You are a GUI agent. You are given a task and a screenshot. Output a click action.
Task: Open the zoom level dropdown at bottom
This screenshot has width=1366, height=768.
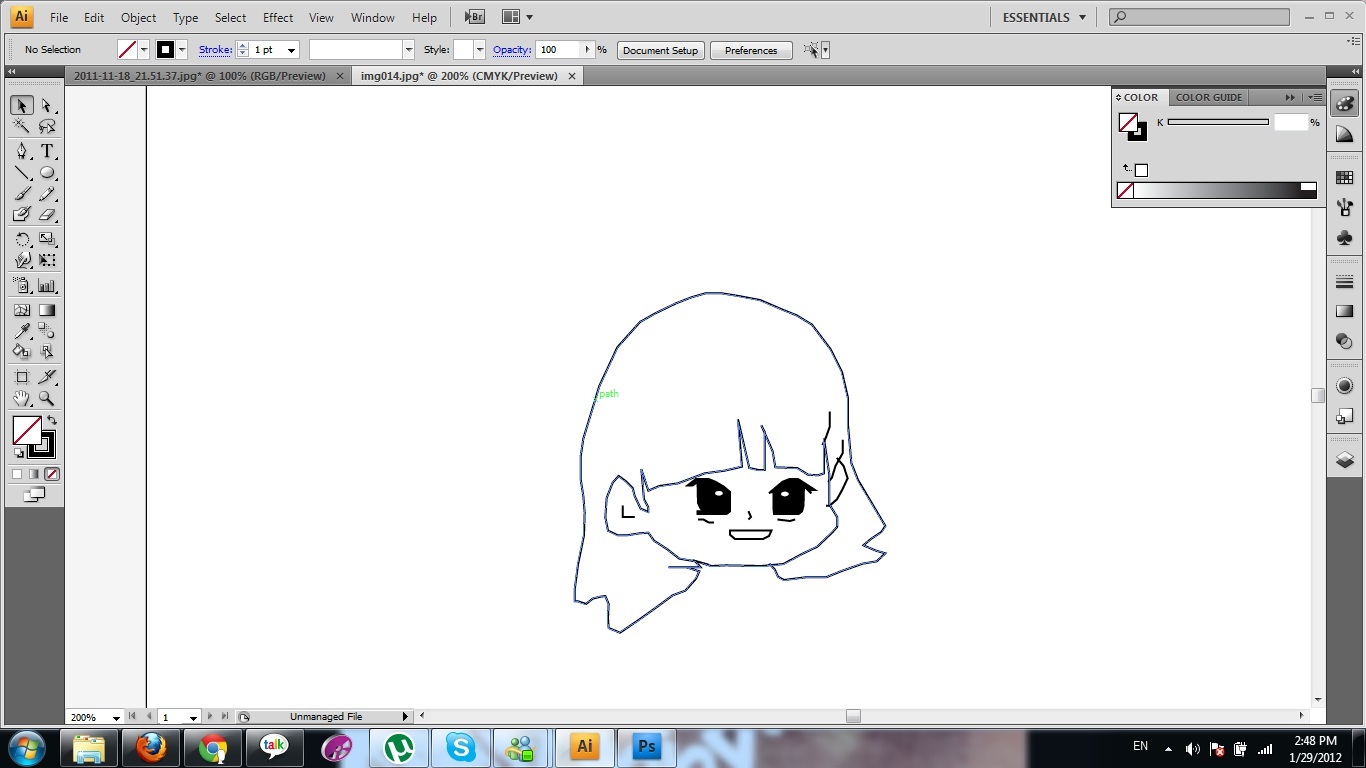coord(116,717)
